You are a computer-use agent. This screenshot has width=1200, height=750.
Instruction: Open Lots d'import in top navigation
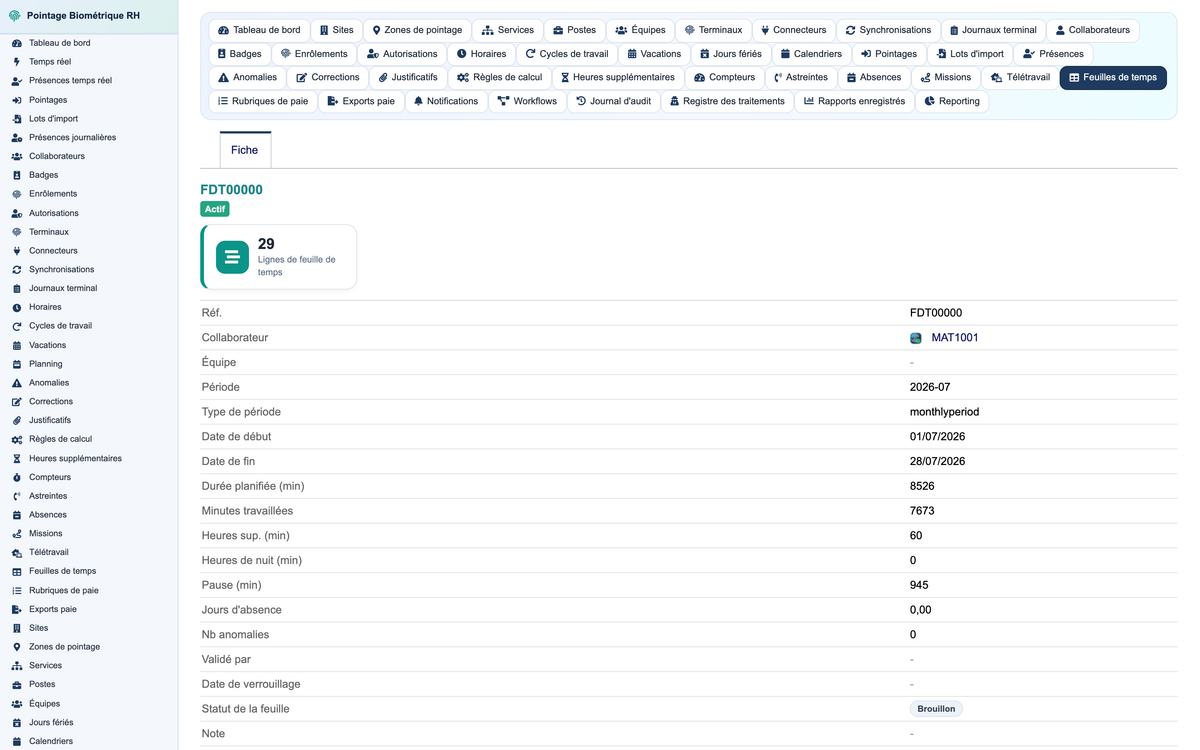coord(970,54)
